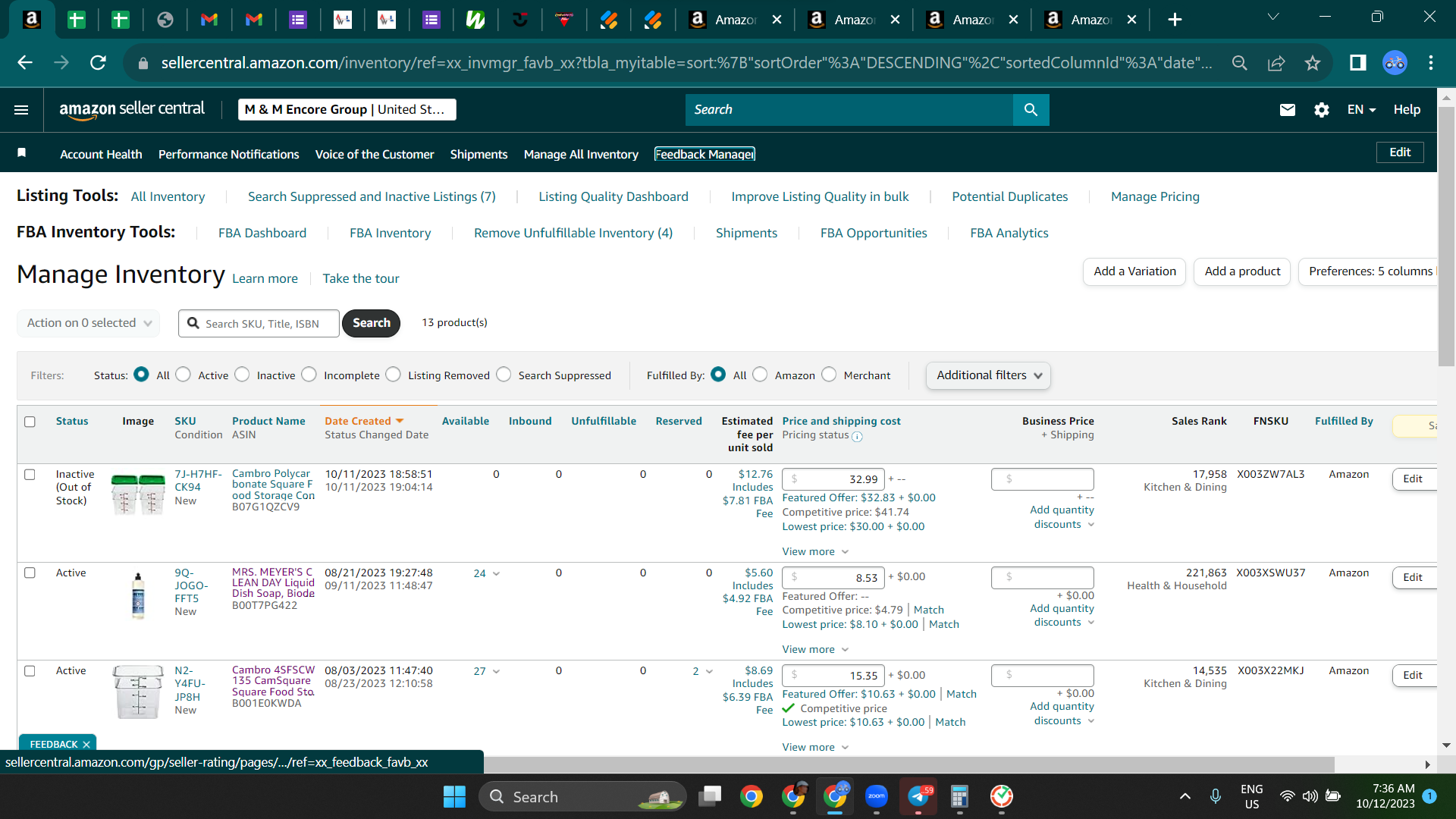This screenshot has width=1456, height=819.
Task: Open a new browser tab with plus icon
Action: click(x=1175, y=20)
